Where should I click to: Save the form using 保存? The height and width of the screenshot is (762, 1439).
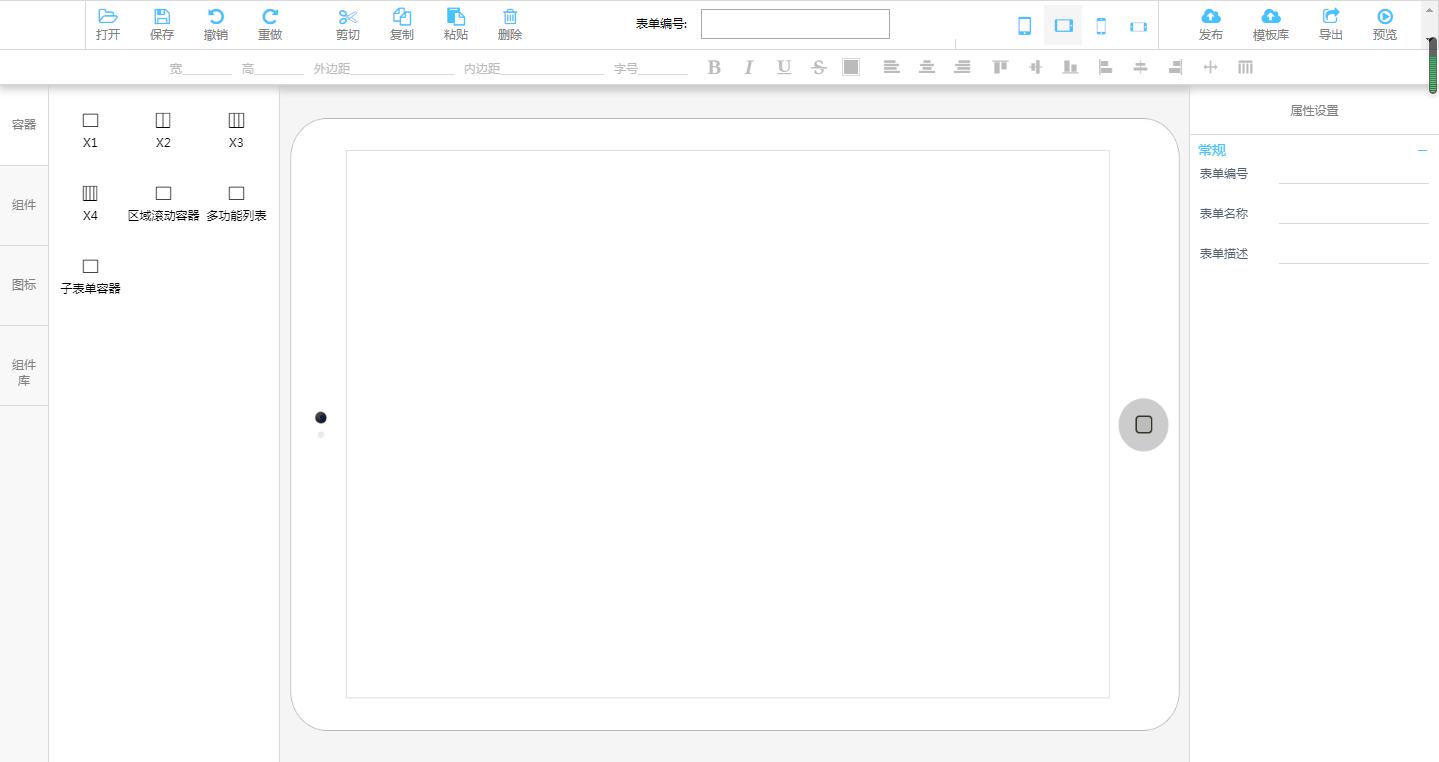click(x=162, y=25)
